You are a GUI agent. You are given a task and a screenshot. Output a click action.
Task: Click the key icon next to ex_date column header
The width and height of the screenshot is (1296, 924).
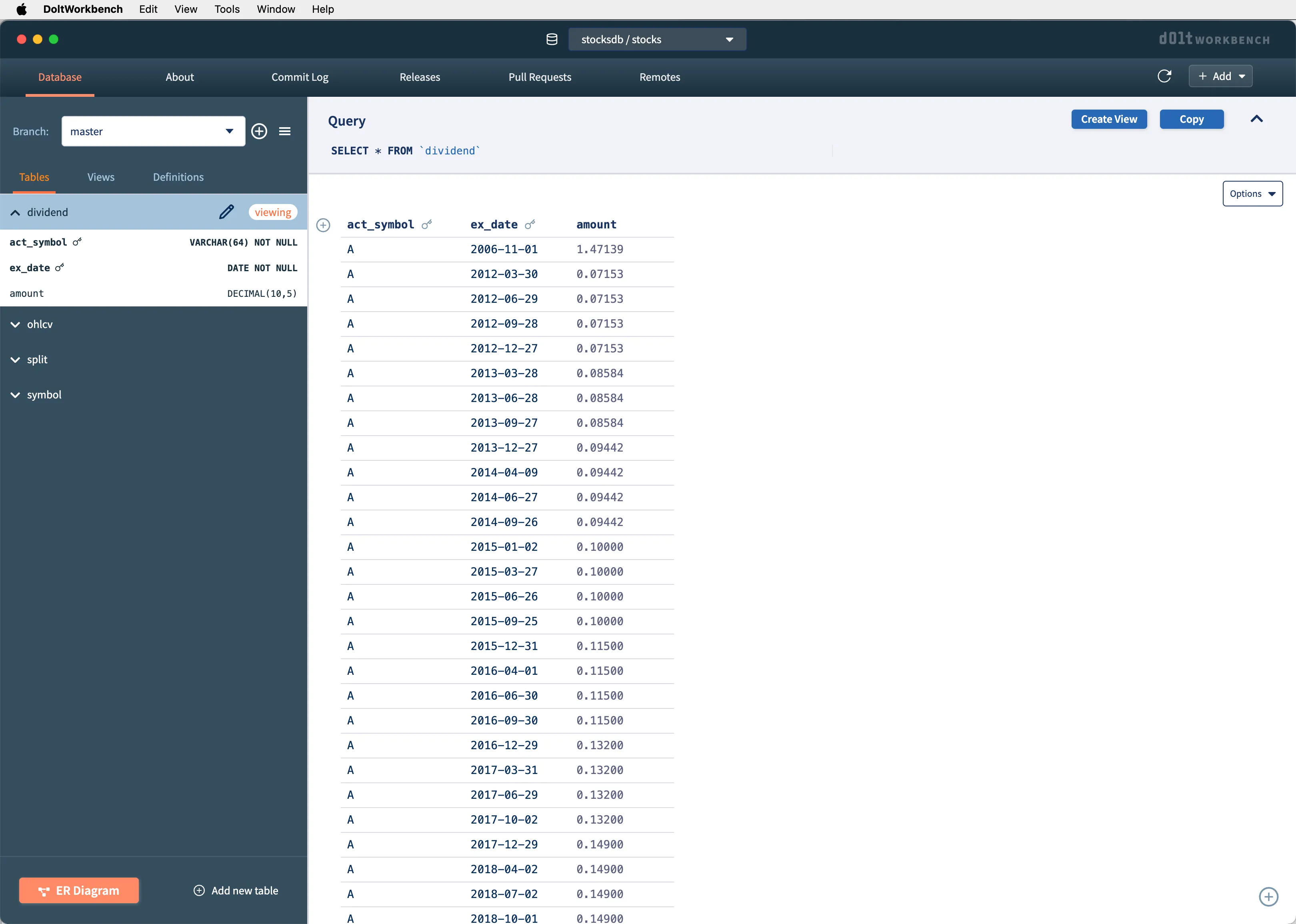tap(530, 225)
